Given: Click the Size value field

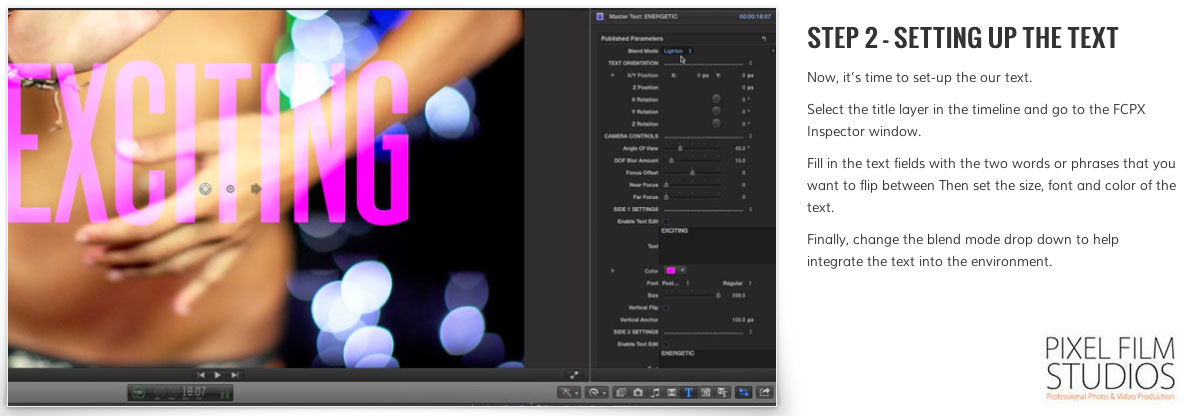Looking at the screenshot, I should pyautogui.click(x=738, y=295).
